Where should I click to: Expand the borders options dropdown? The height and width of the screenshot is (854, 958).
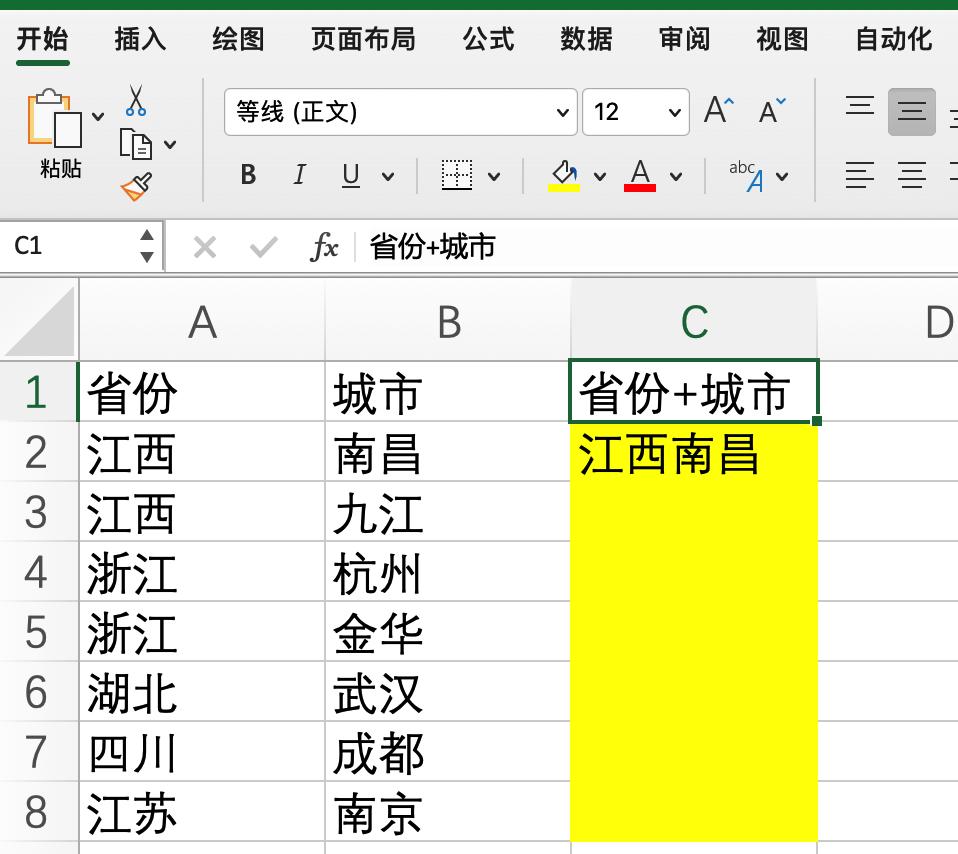493,175
